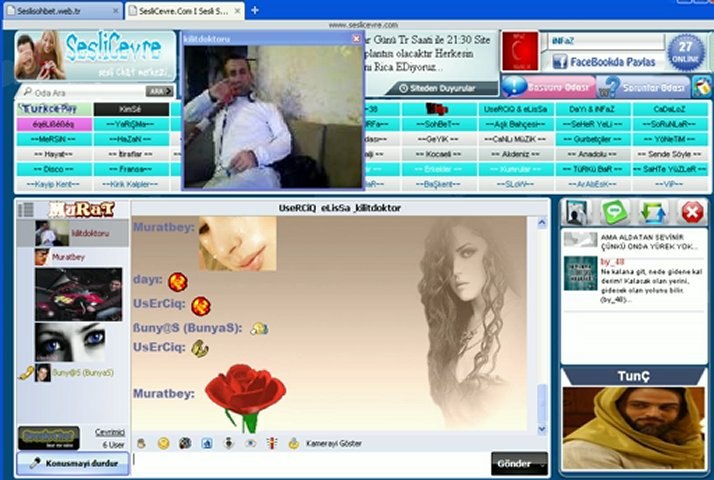Click Konusmayi durdur to stop talking
Image resolution: width=714 pixels, height=480 pixels.
coord(73,464)
